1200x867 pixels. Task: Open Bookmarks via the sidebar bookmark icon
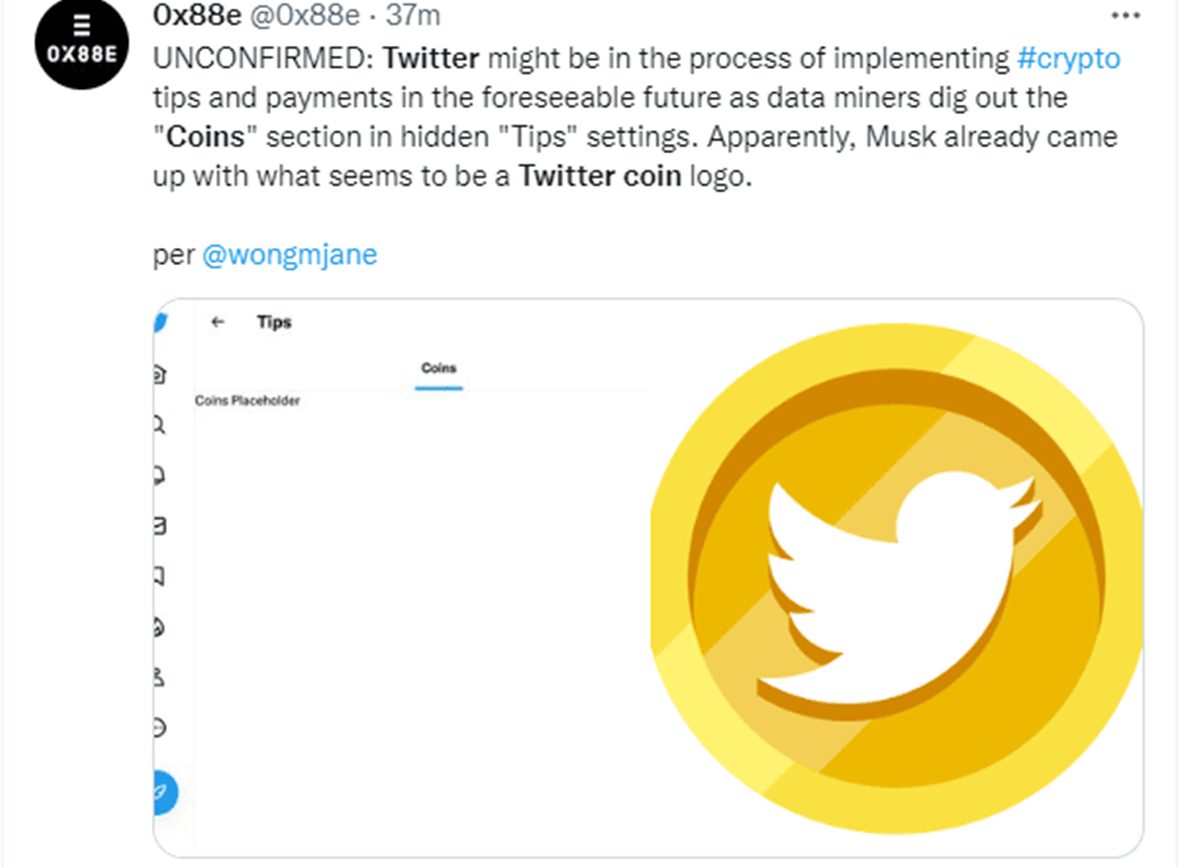[x=159, y=576]
